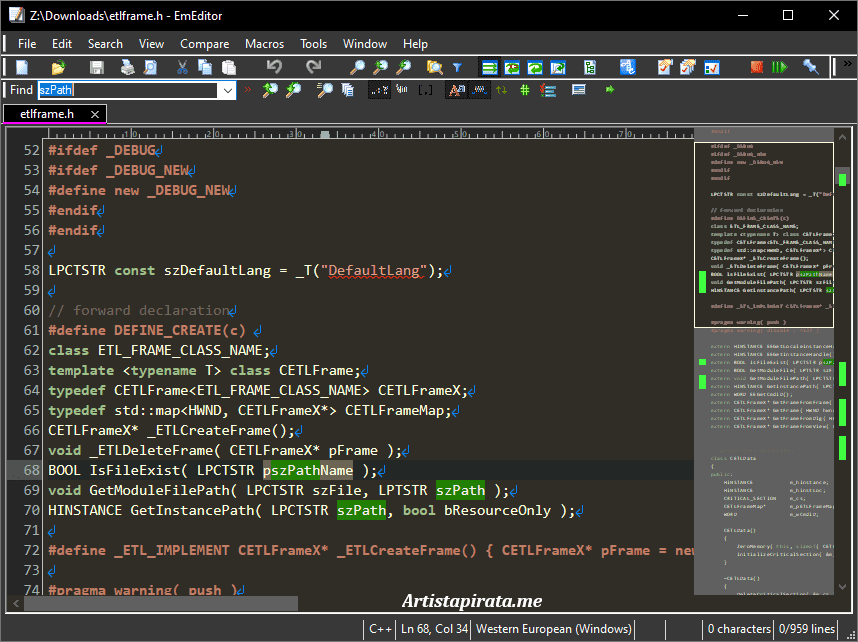Open the Macros menu
858x642 pixels.
264,44
